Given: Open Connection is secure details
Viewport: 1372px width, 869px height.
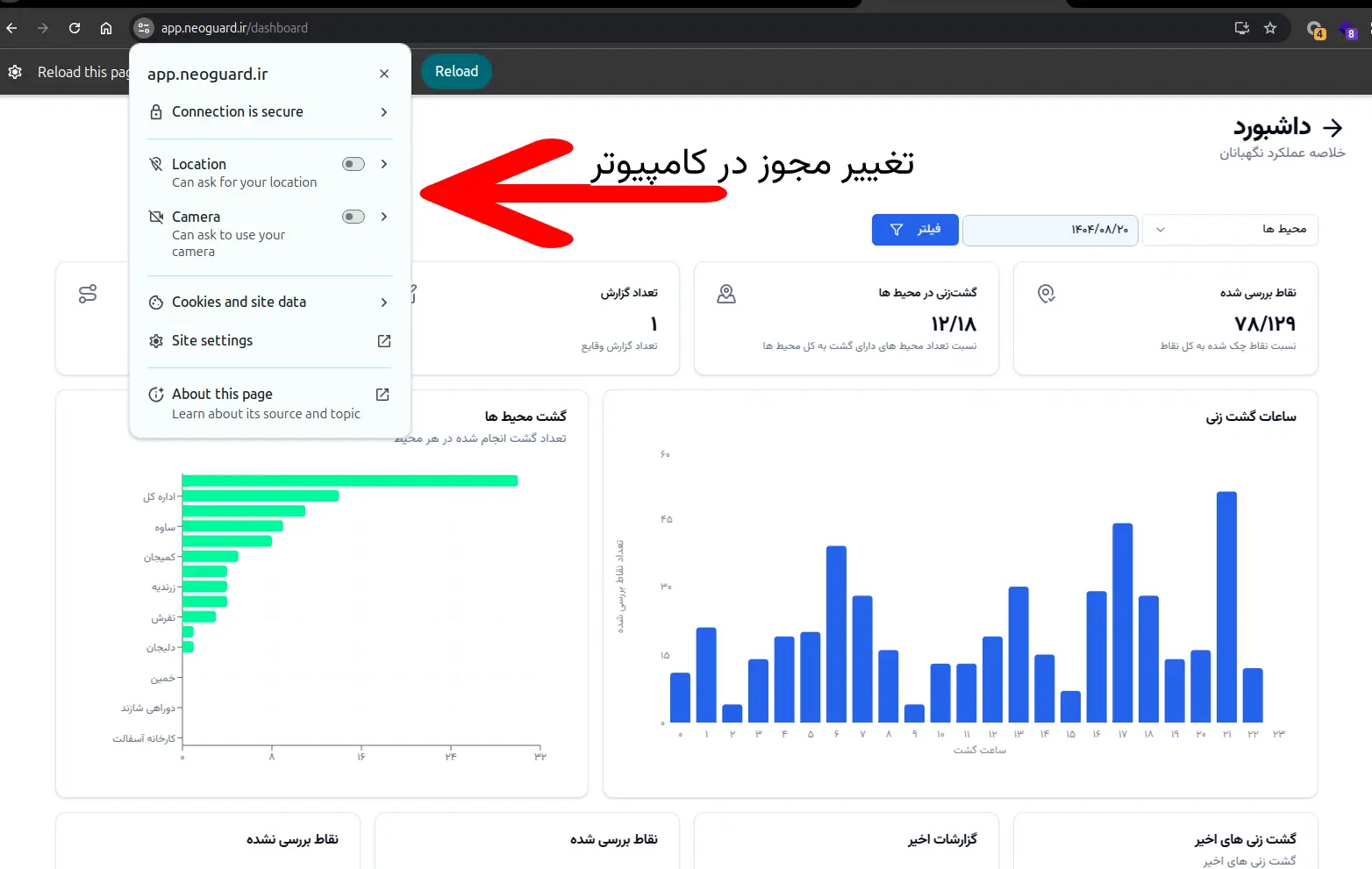Looking at the screenshot, I should [269, 112].
